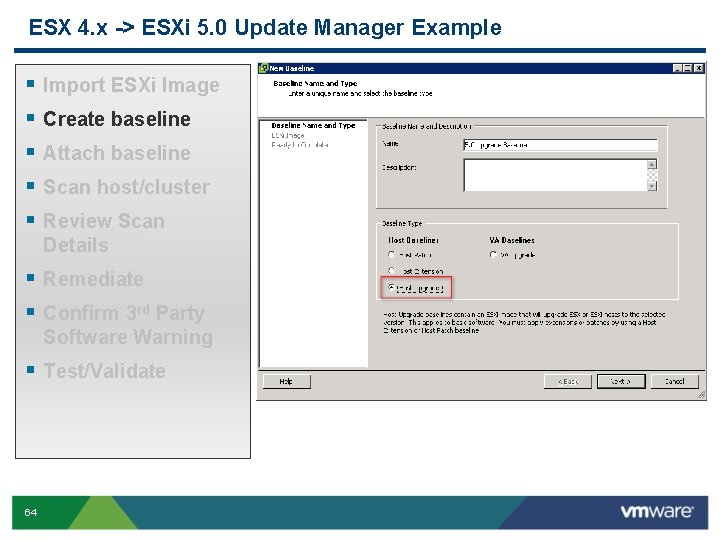
Task: Cancel the New Baseline wizard
Action: pyautogui.click(x=675, y=381)
